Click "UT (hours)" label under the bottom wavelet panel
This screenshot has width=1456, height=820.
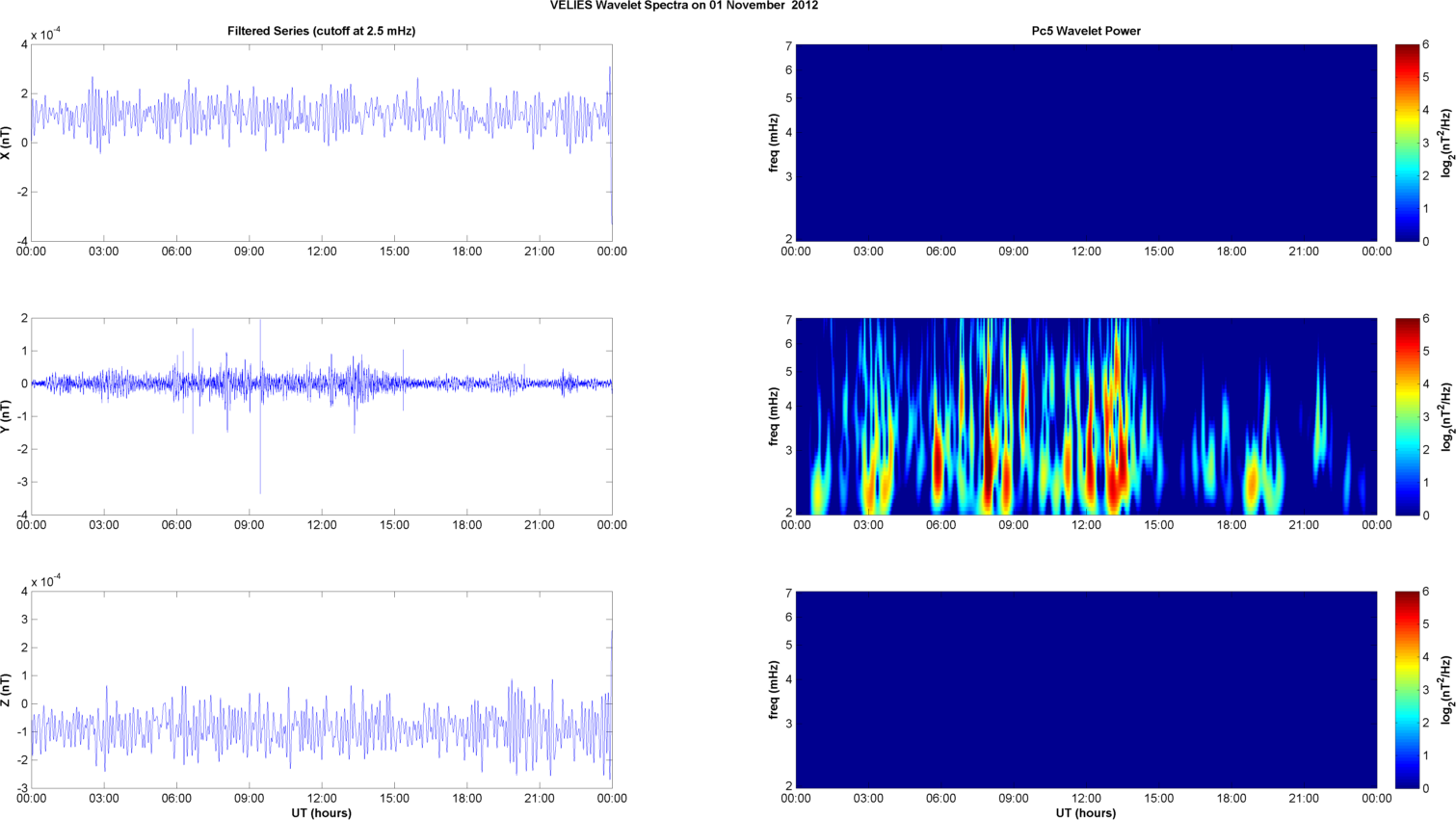point(1086,813)
